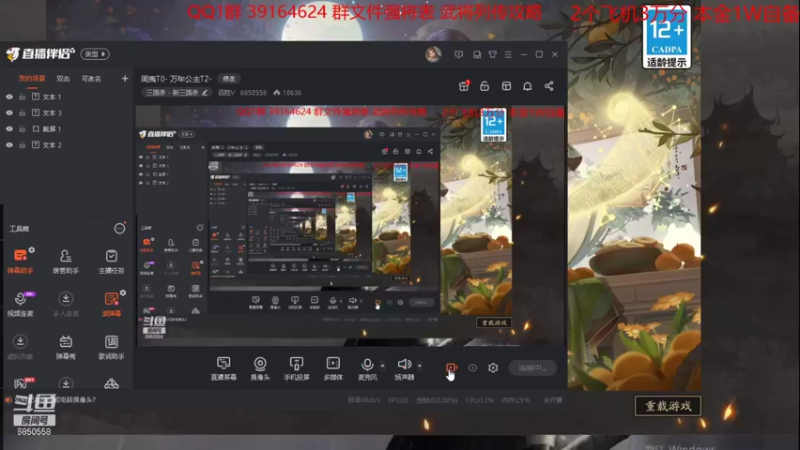Viewport: 800px width, 450px height.
Task: Select the 文本 1 source row
Action: click(66, 96)
